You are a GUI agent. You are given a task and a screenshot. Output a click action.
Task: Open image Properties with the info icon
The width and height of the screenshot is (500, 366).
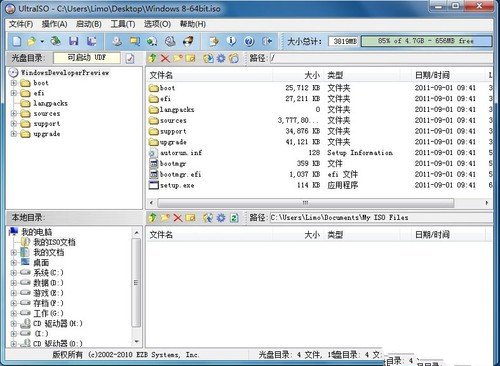[231, 41]
